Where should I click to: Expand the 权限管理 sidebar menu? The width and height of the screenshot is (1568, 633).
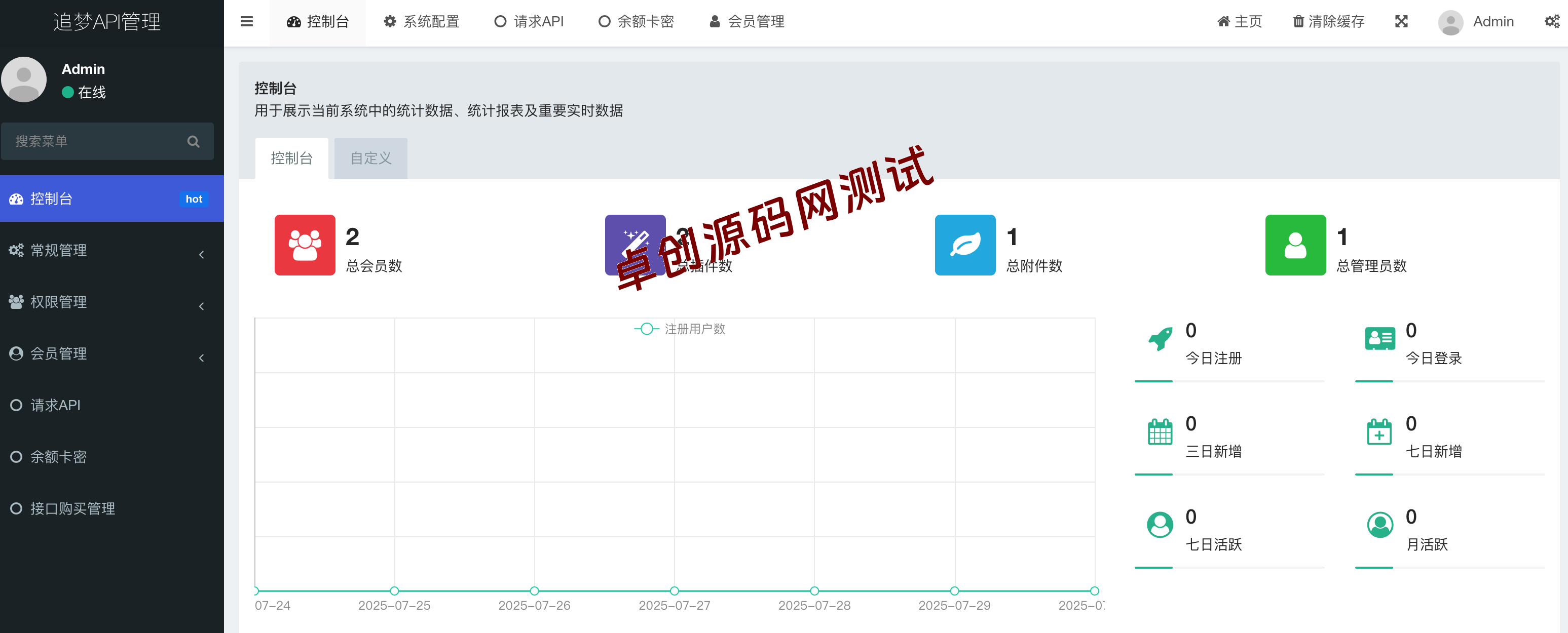[x=112, y=302]
